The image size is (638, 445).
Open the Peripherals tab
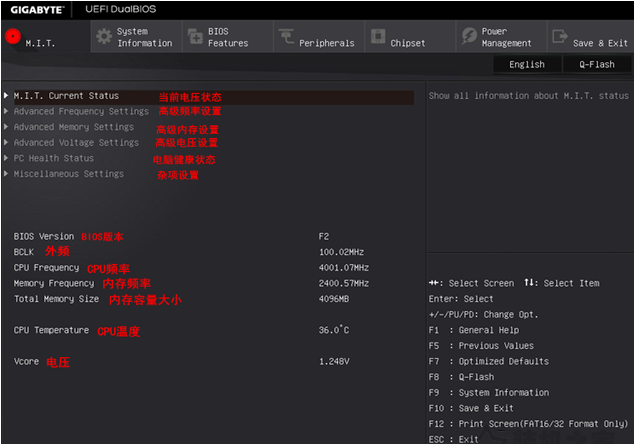[319, 37]
